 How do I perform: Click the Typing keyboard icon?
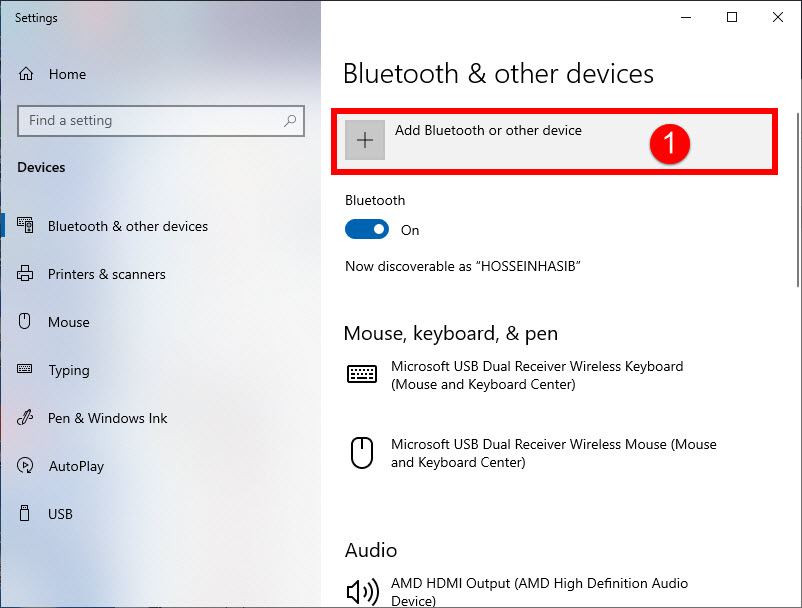(25, 369)
